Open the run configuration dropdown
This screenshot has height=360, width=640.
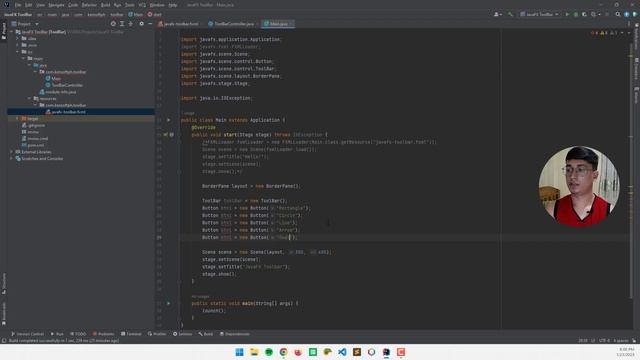pyautogui.click(x=539, y=14)
